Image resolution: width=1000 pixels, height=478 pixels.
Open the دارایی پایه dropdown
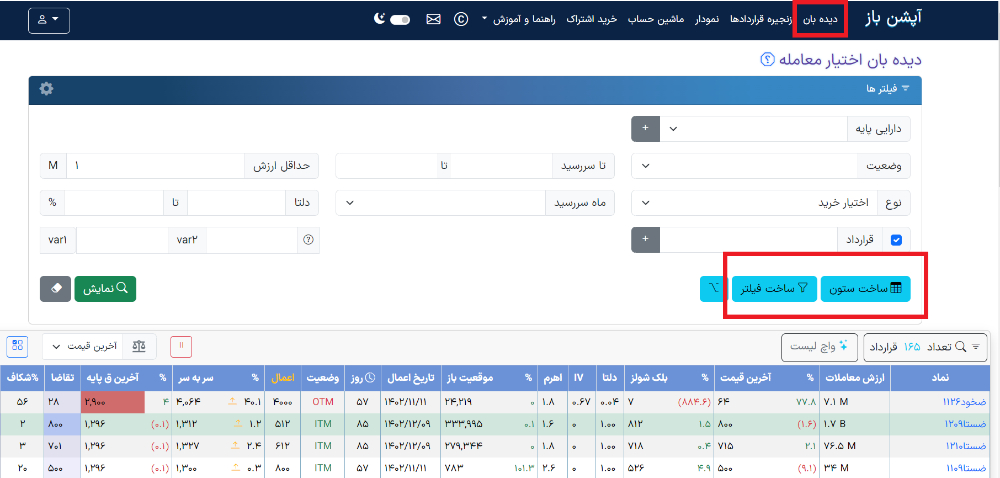click(753, 129)
